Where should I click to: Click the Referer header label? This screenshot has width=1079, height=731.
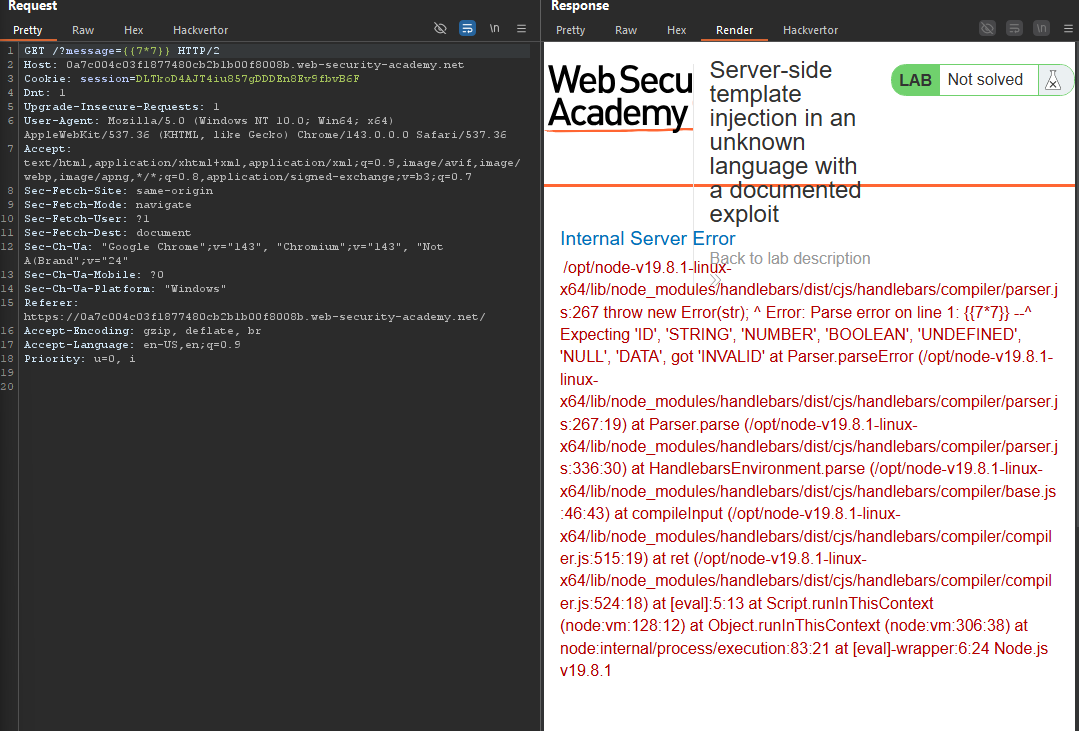click(x=51, y=303)
